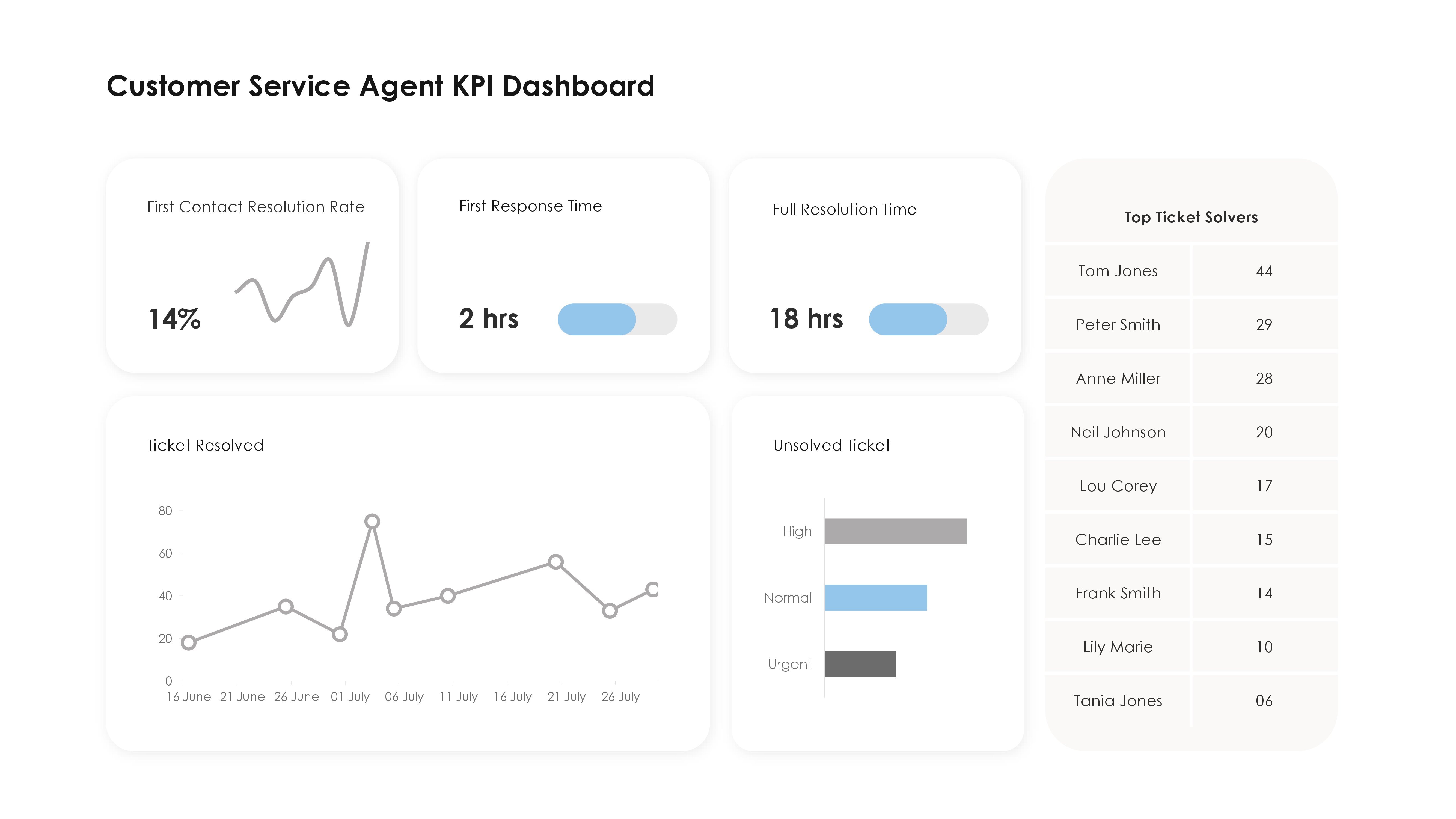
Task: Select the Tom Jones row
Action: pos(1191,271)
